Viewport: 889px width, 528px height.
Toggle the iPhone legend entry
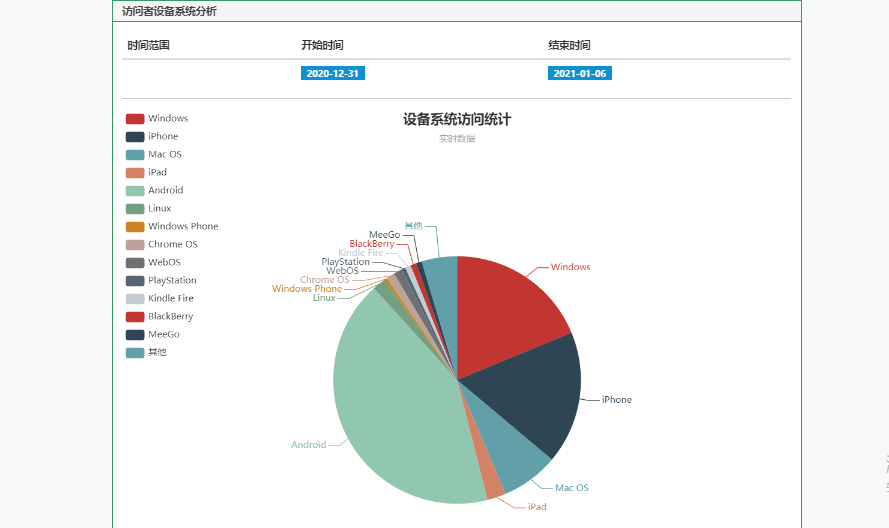pyautogui.click(x=152, y=136)
